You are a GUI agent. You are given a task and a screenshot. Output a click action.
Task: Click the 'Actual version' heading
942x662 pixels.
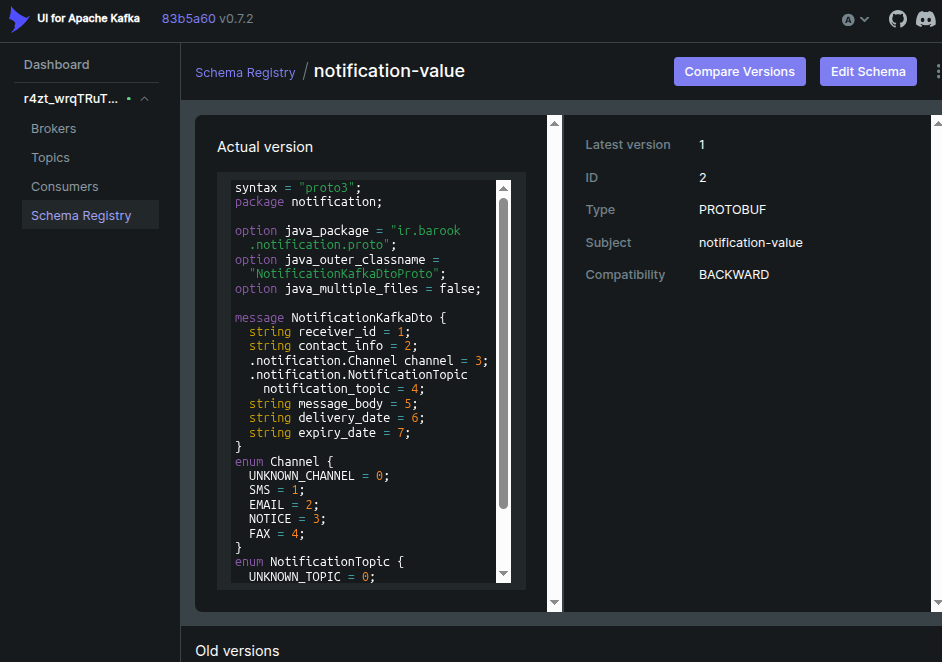click(265, 147)
